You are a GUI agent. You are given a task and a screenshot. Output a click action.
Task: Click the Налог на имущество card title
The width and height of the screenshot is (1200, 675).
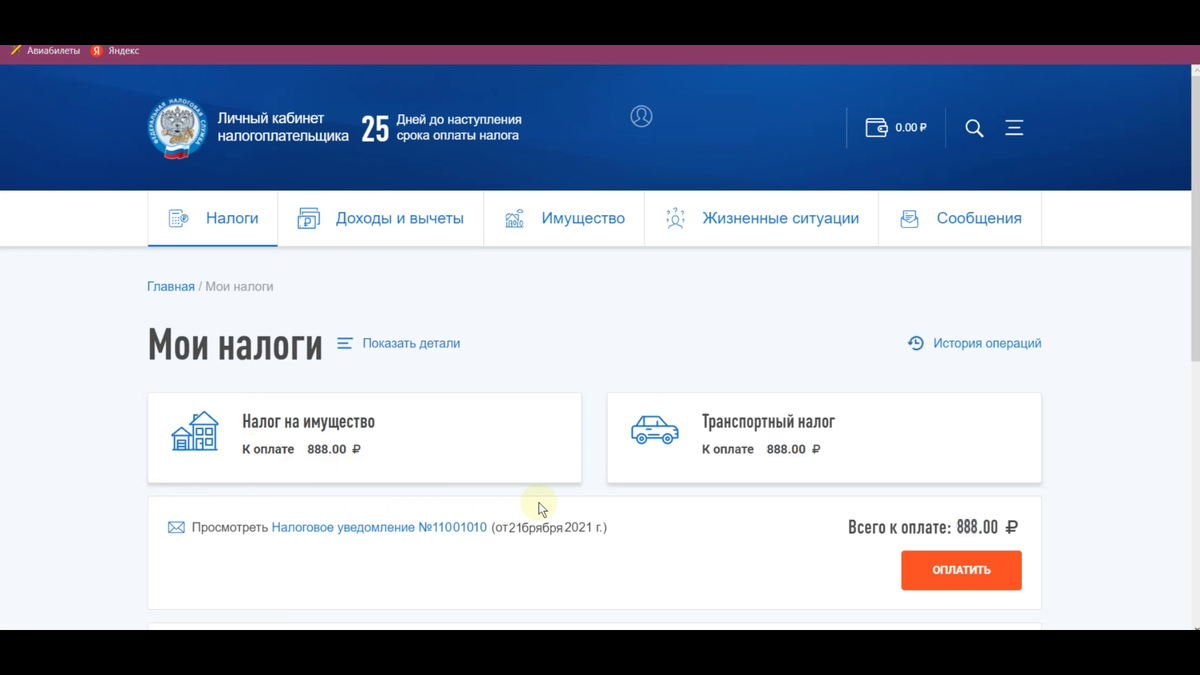pyautogui.click(x=308, y=422)
